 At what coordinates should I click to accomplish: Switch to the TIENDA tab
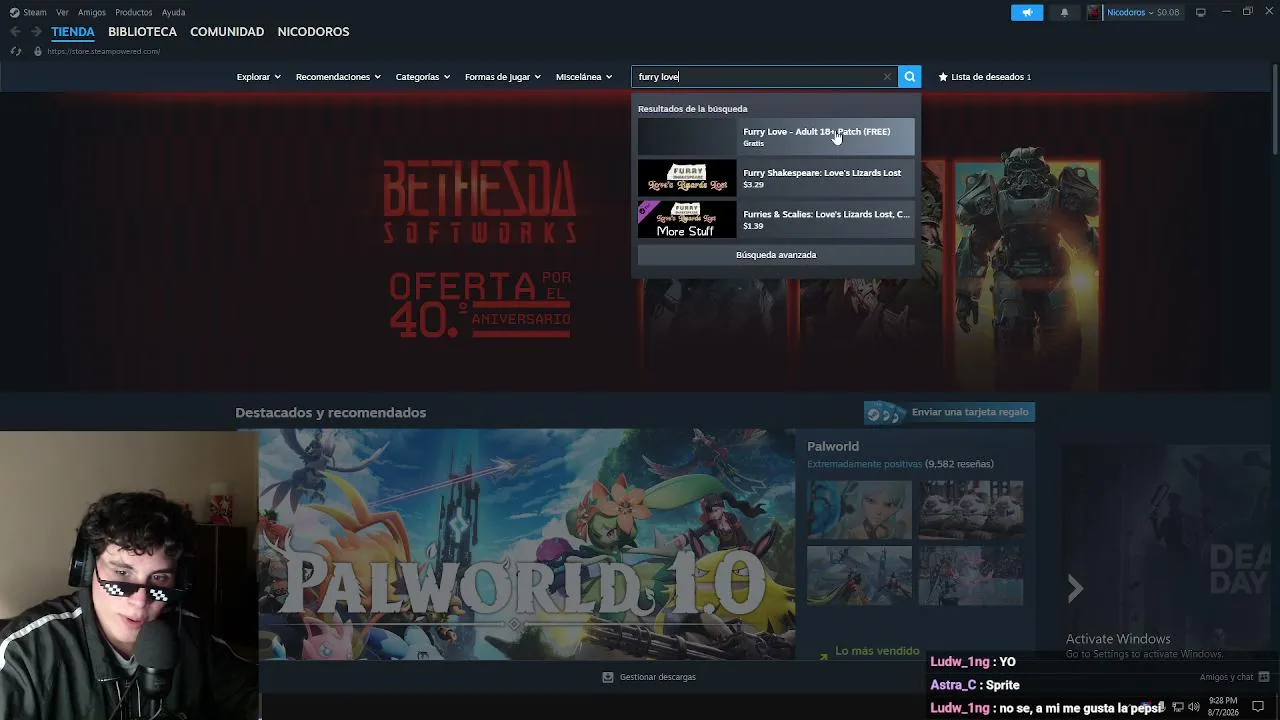coord(73,32)
